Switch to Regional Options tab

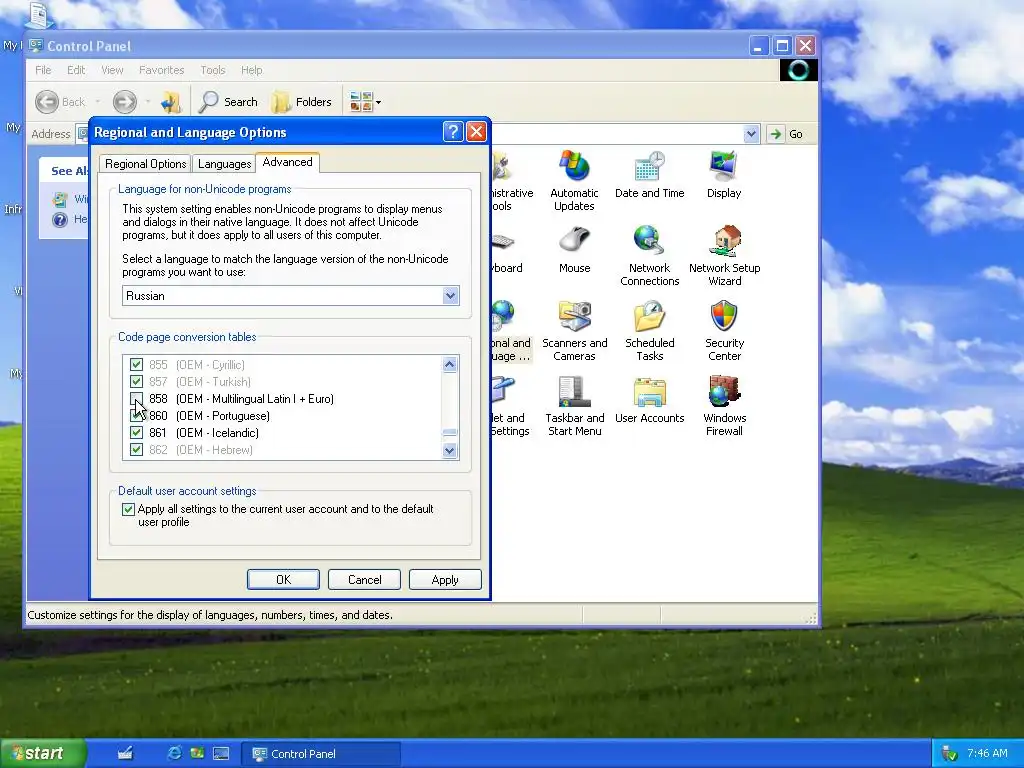(146, 164)
